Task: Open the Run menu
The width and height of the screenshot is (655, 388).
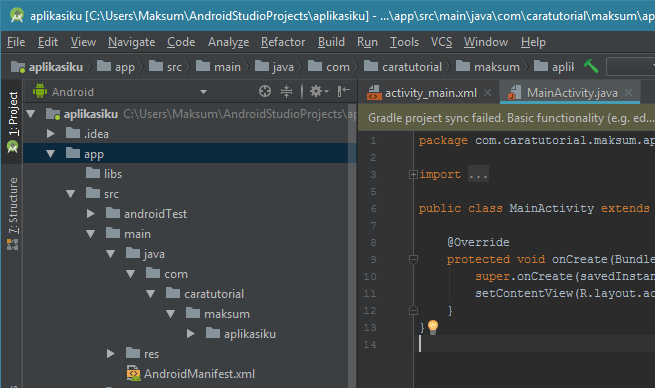Action: 367,42
